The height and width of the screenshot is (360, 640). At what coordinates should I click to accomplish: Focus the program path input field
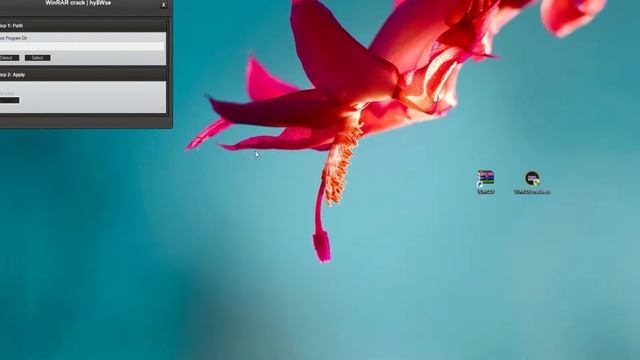[82, 47]
